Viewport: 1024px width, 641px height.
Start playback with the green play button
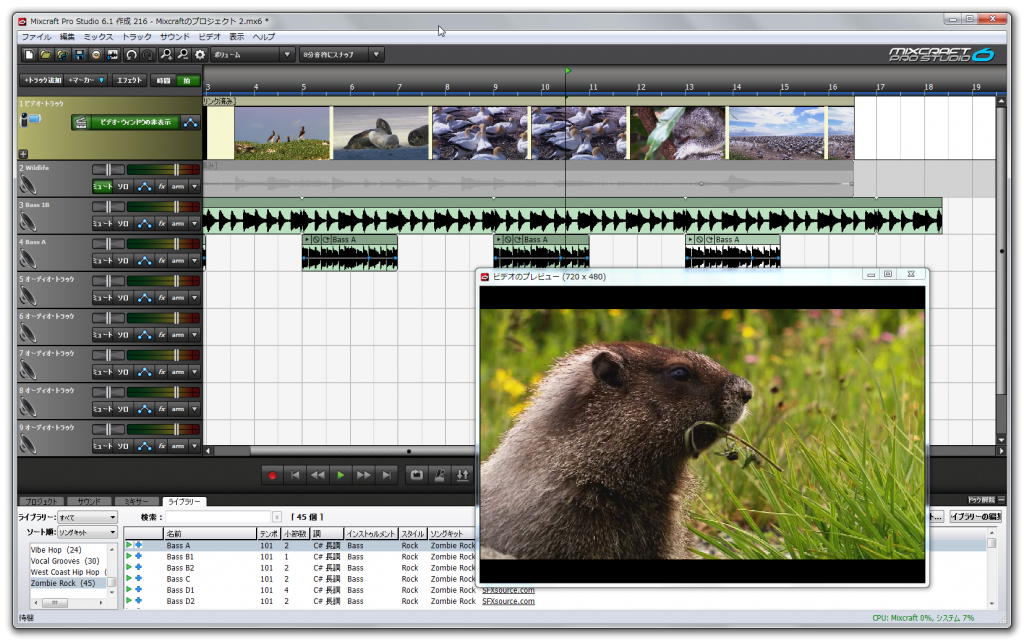[341, 476]
